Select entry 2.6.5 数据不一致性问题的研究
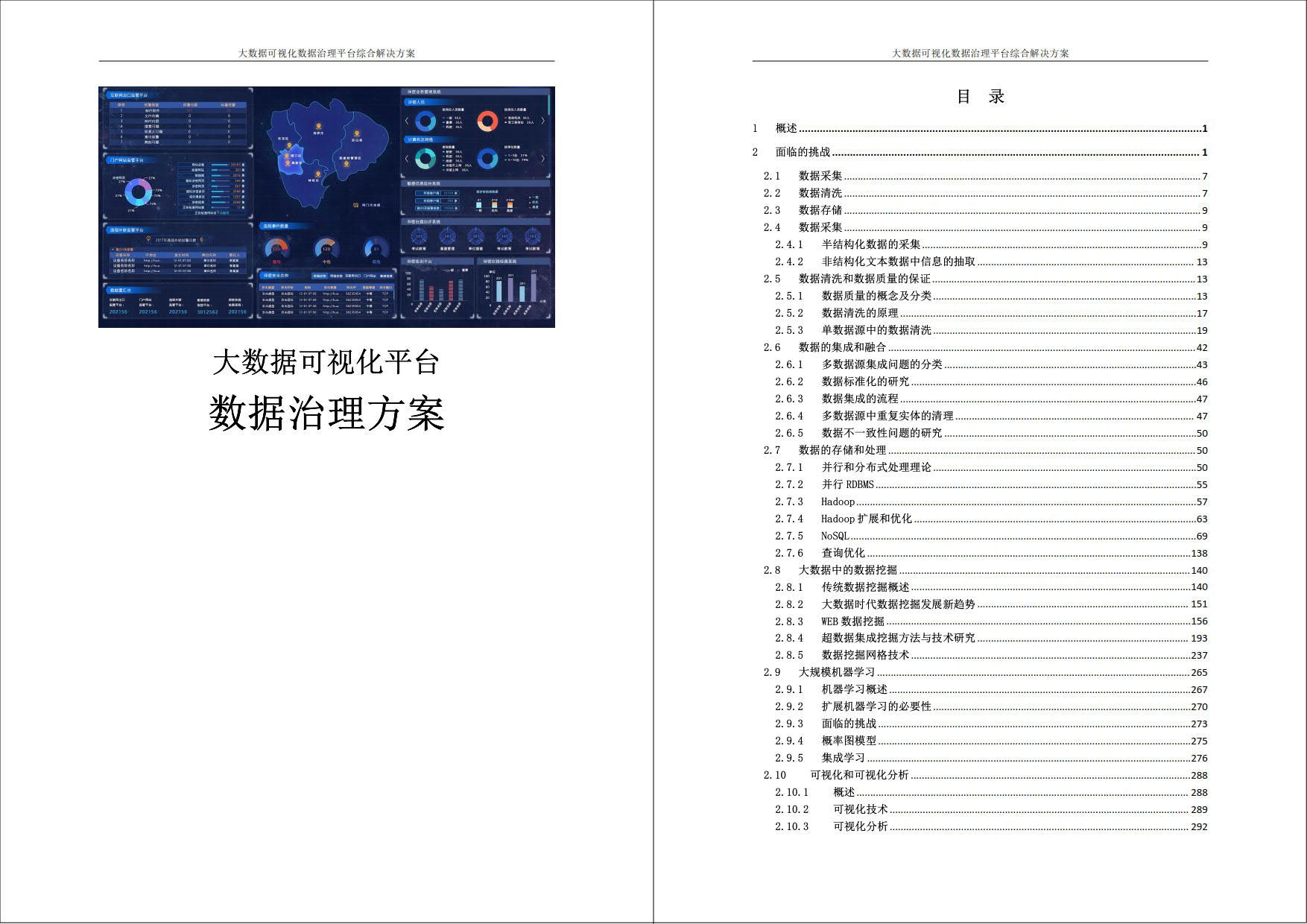This screenshot has width=1307, height=924. pos(991,433)
